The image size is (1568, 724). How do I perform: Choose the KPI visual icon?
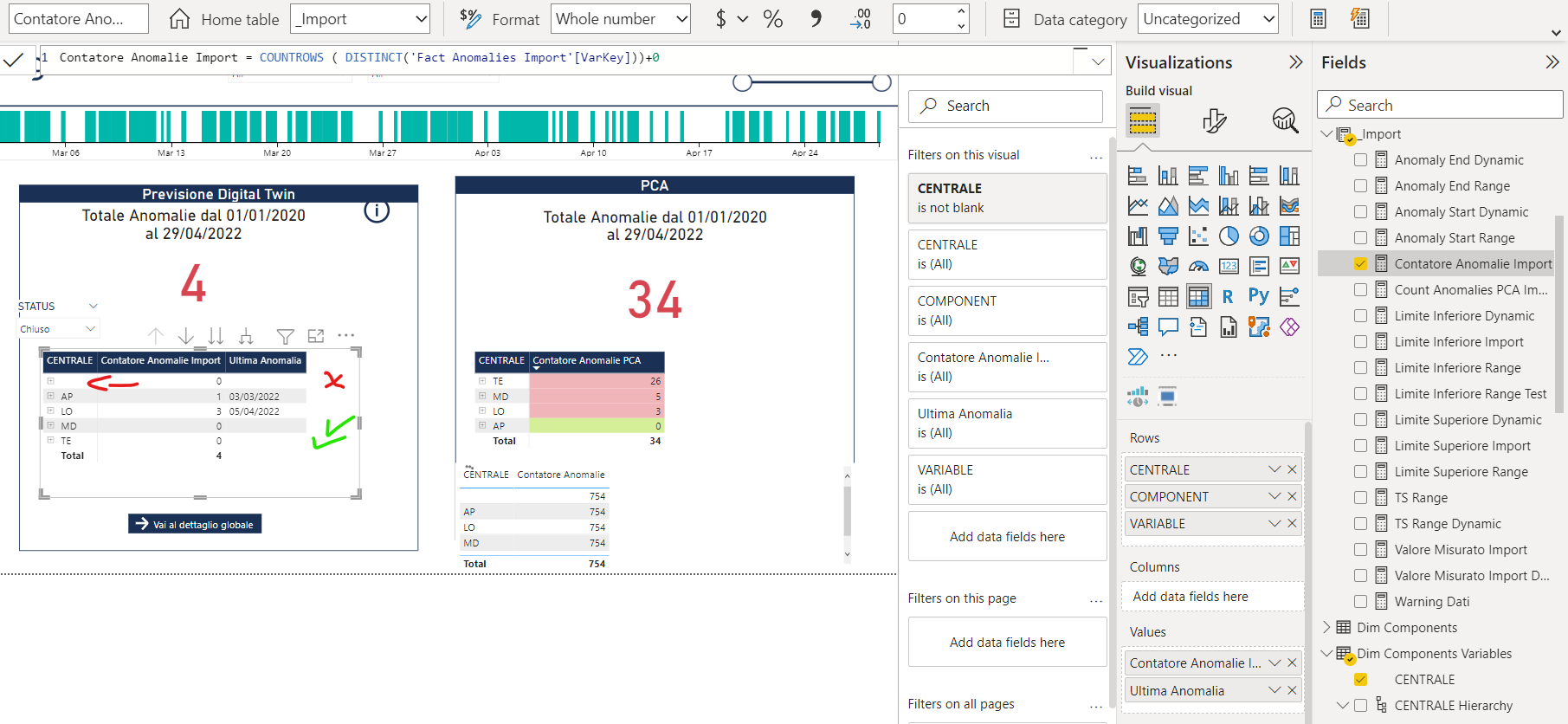point(1289,266)
